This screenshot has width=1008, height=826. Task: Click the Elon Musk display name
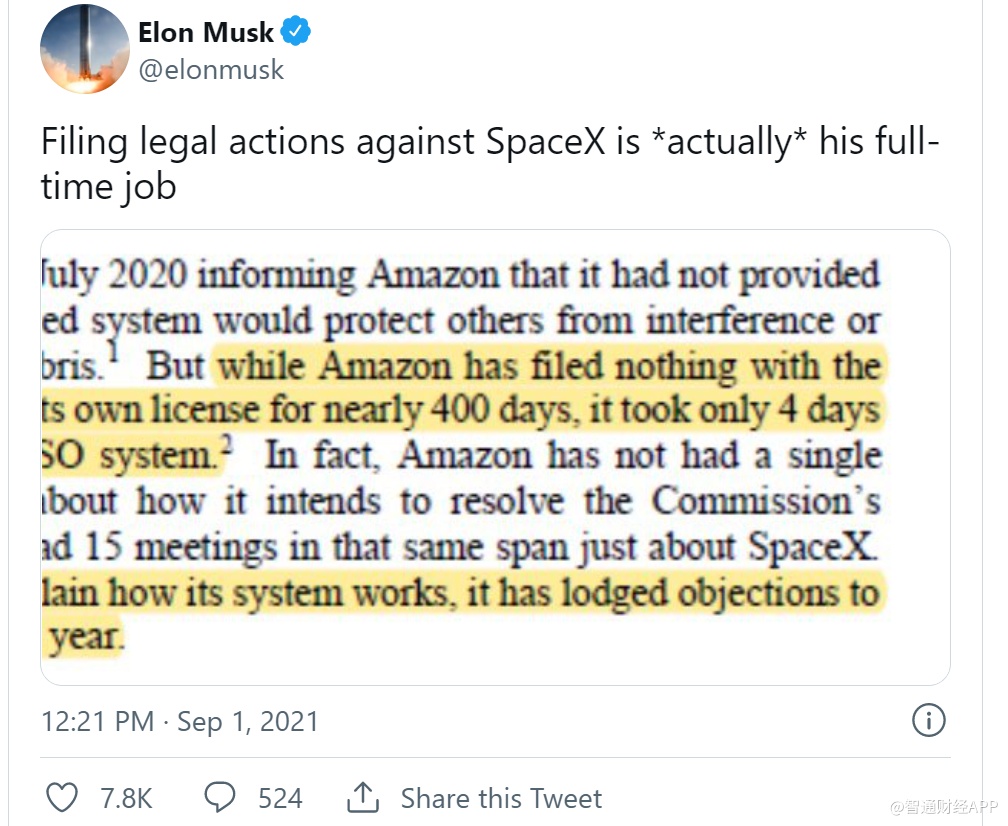pyautogui.click(x=205, y=33)
